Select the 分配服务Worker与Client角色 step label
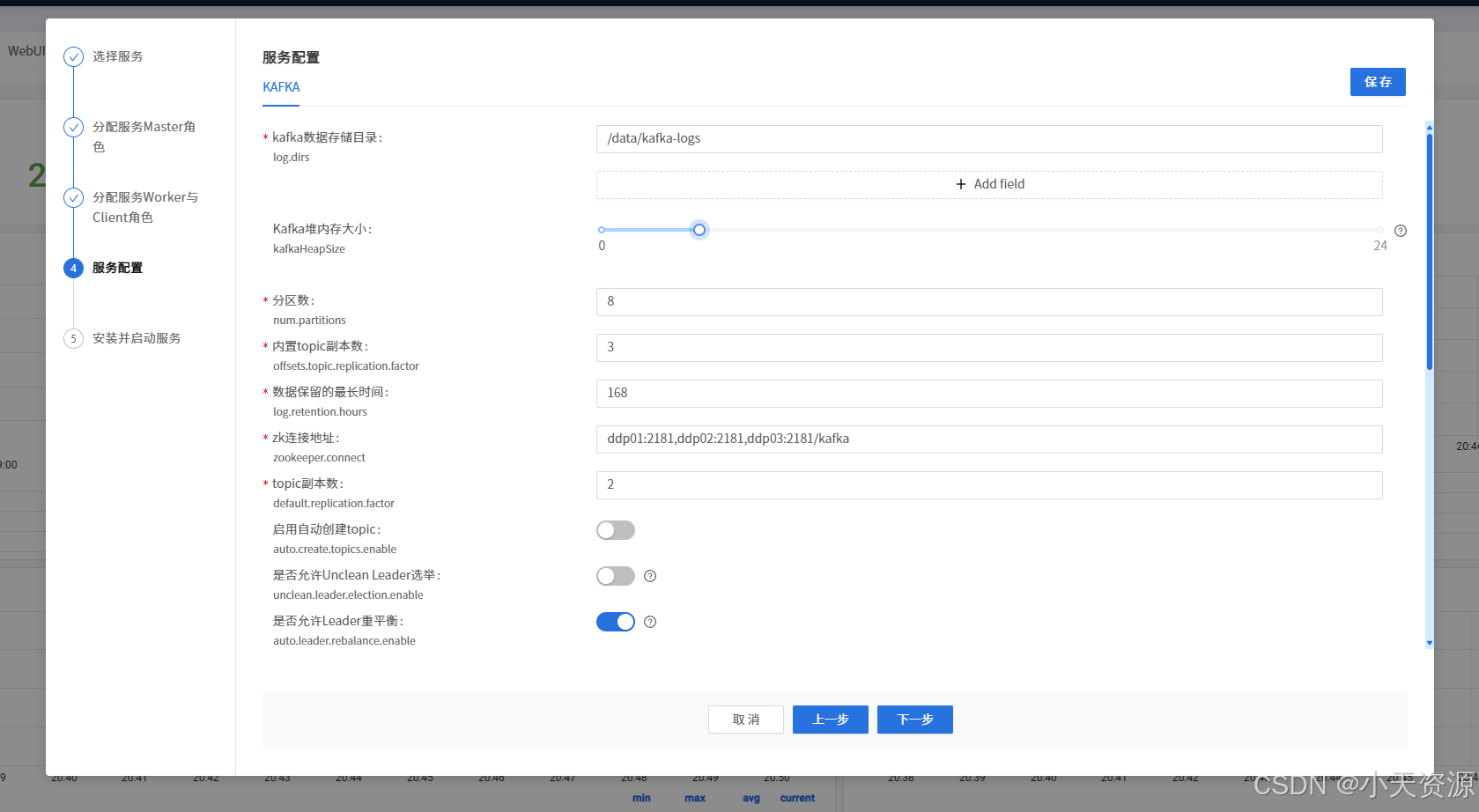The height and width of the screenshot is (812, 1479). 145,207
